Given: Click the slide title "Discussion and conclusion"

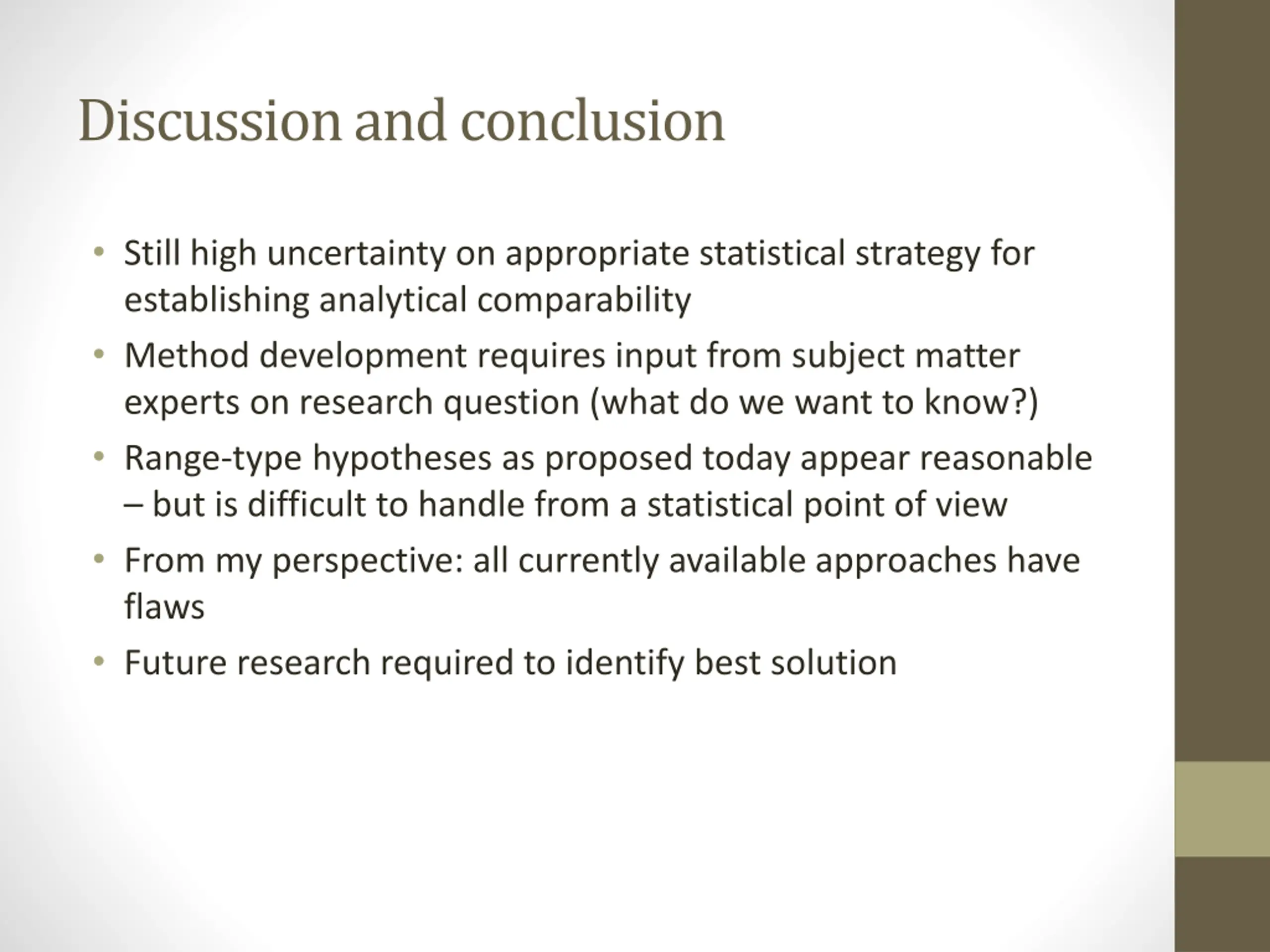Looking at the screenshot, I should click(401, 120).
